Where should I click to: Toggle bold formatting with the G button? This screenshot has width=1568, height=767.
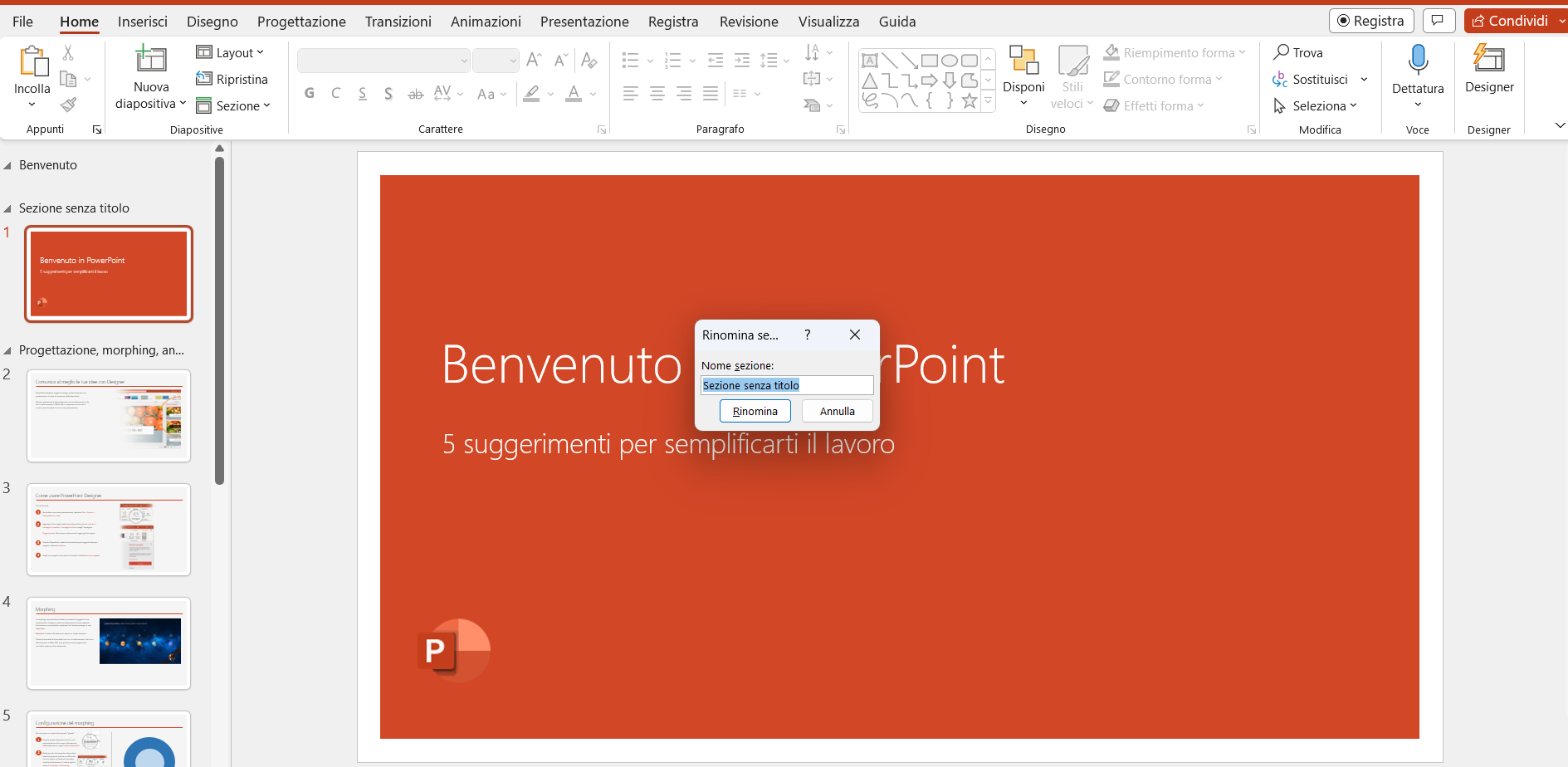pyautogui.click(x=308, y=93)
